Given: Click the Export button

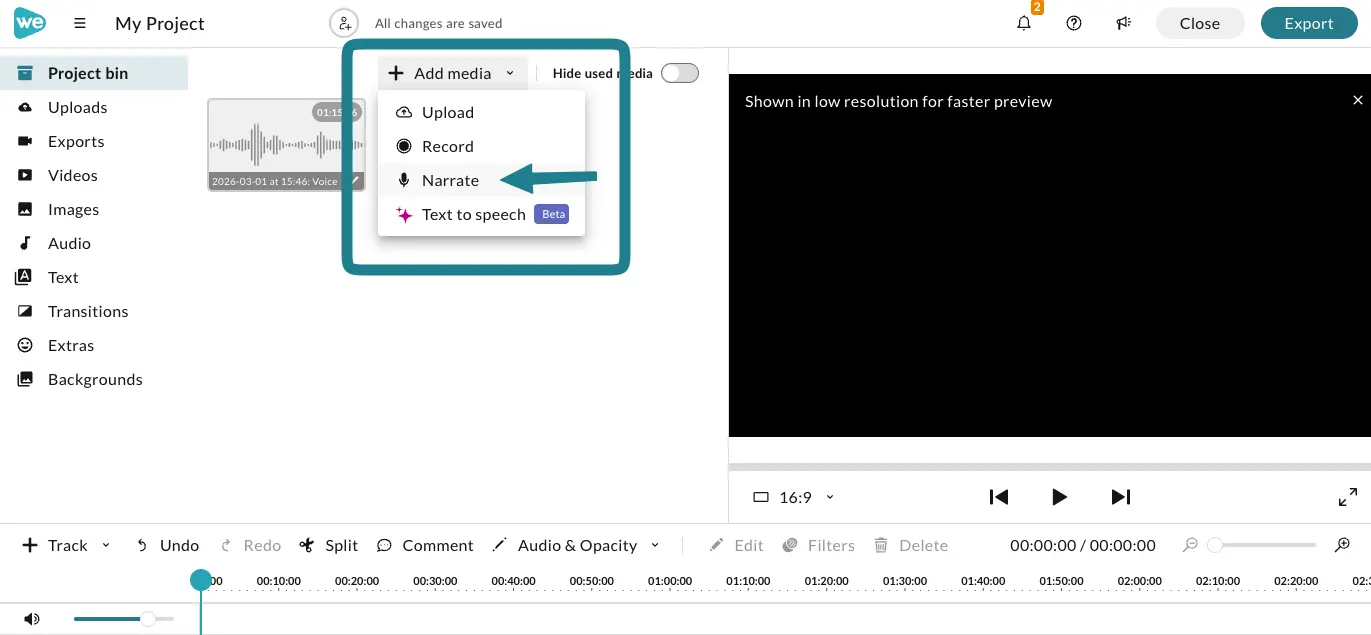Looking at the screenshot, I should (x=1309, y=23).
